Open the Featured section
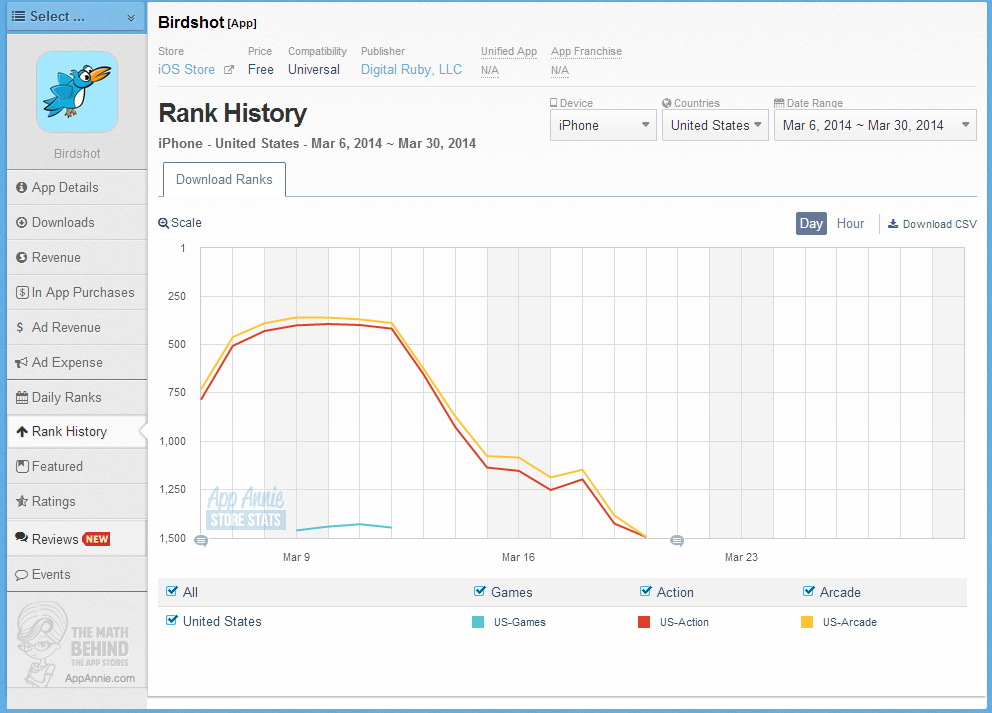This screenshot has width=992, height=713. point(77,466)
